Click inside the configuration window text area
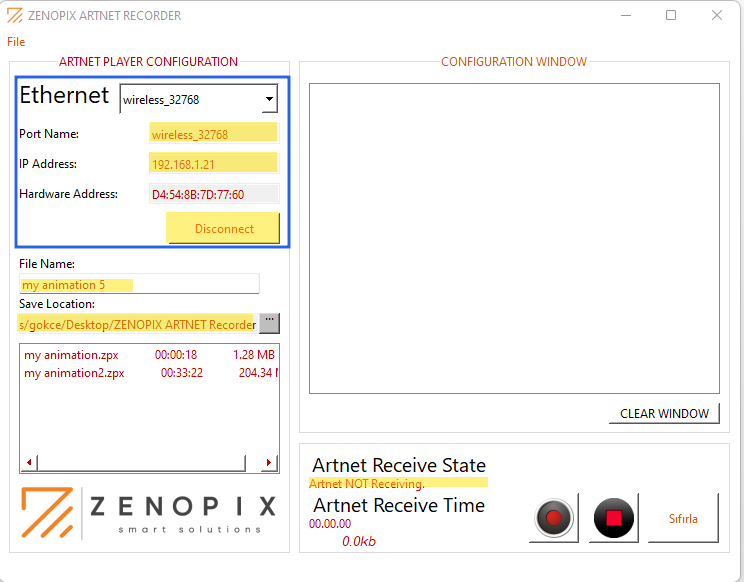 (514, 238)
